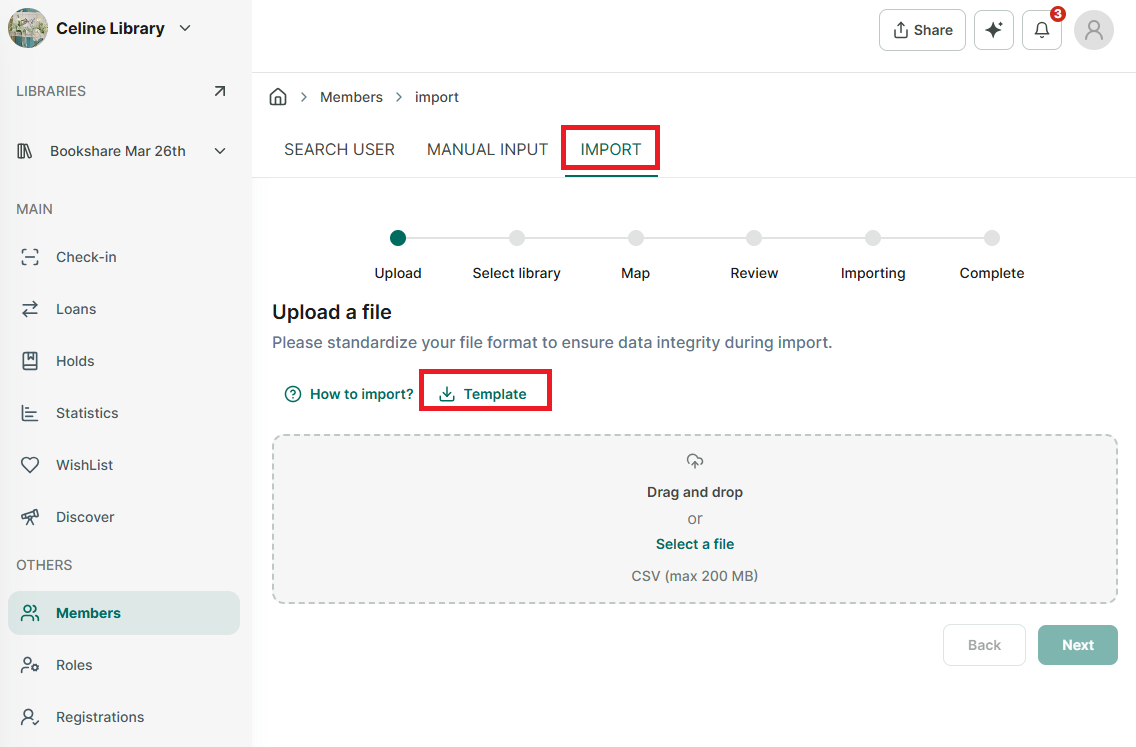Click the Roles user-gear icon
This screenshot has width=1136, height=747.
point(30,665)
